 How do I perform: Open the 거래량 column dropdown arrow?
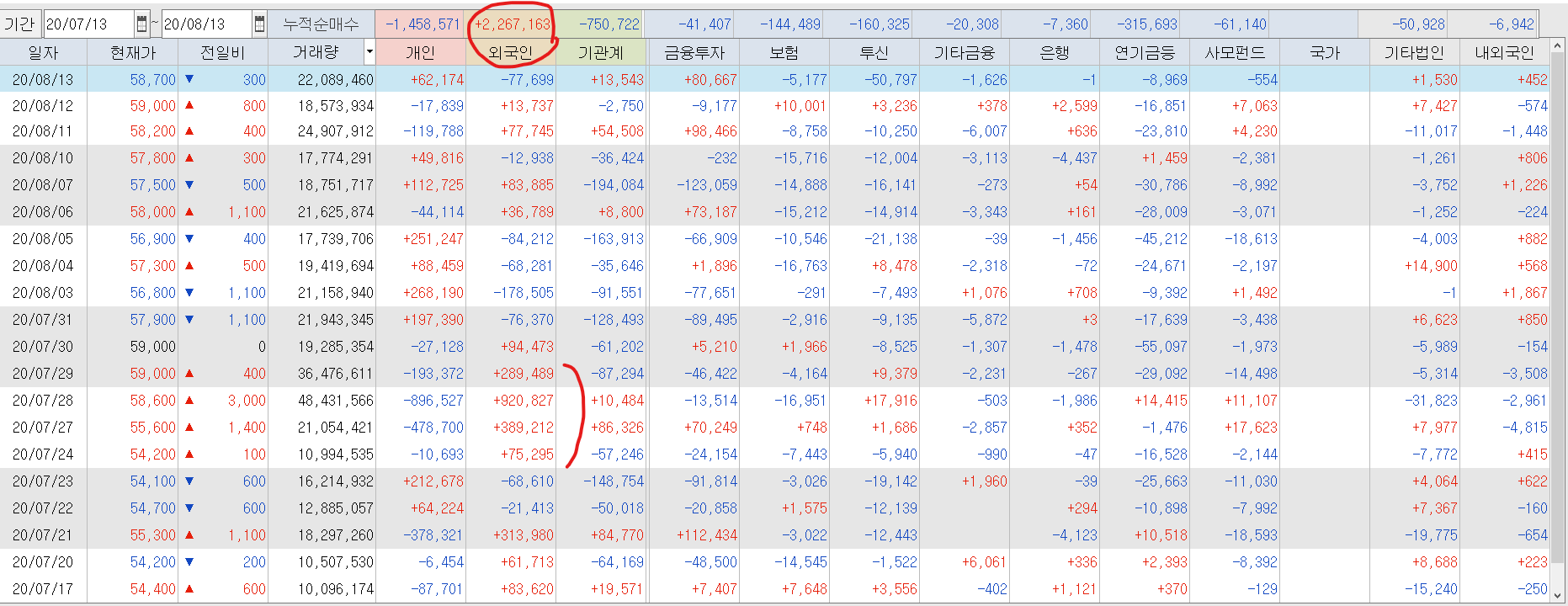(369, 53)
